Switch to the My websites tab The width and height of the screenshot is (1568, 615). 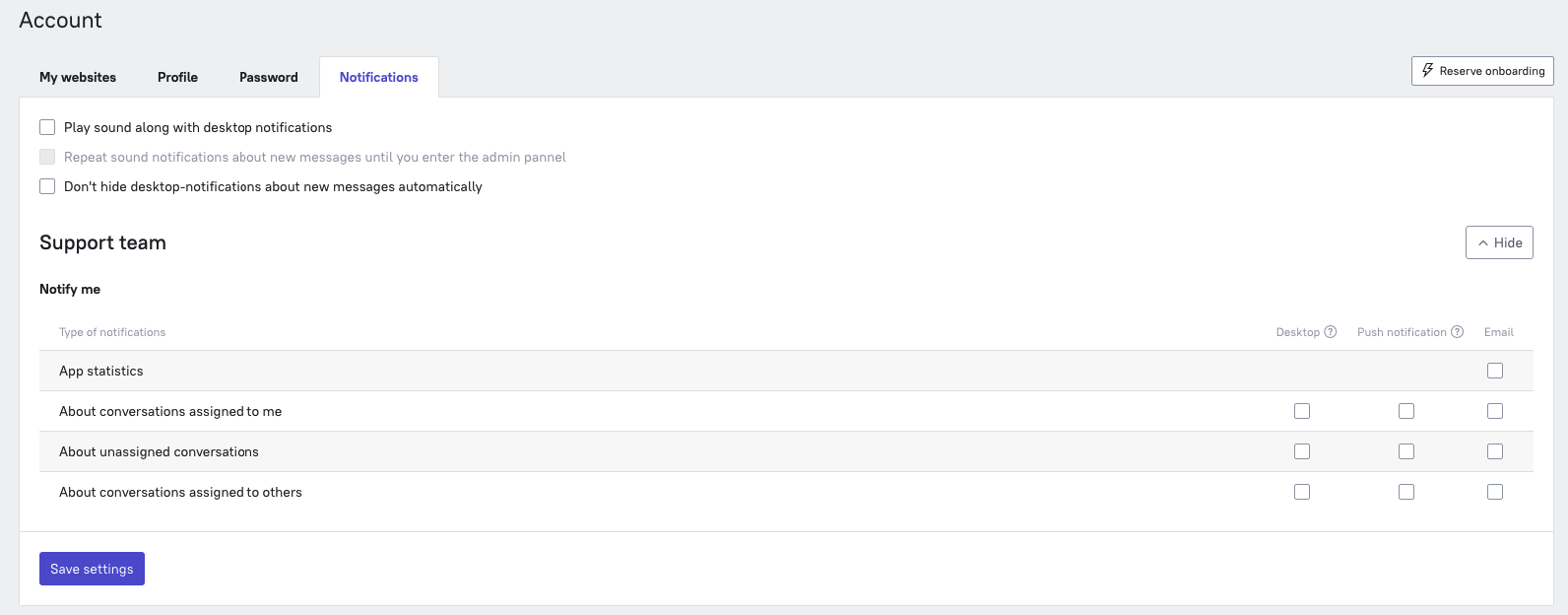78,77
